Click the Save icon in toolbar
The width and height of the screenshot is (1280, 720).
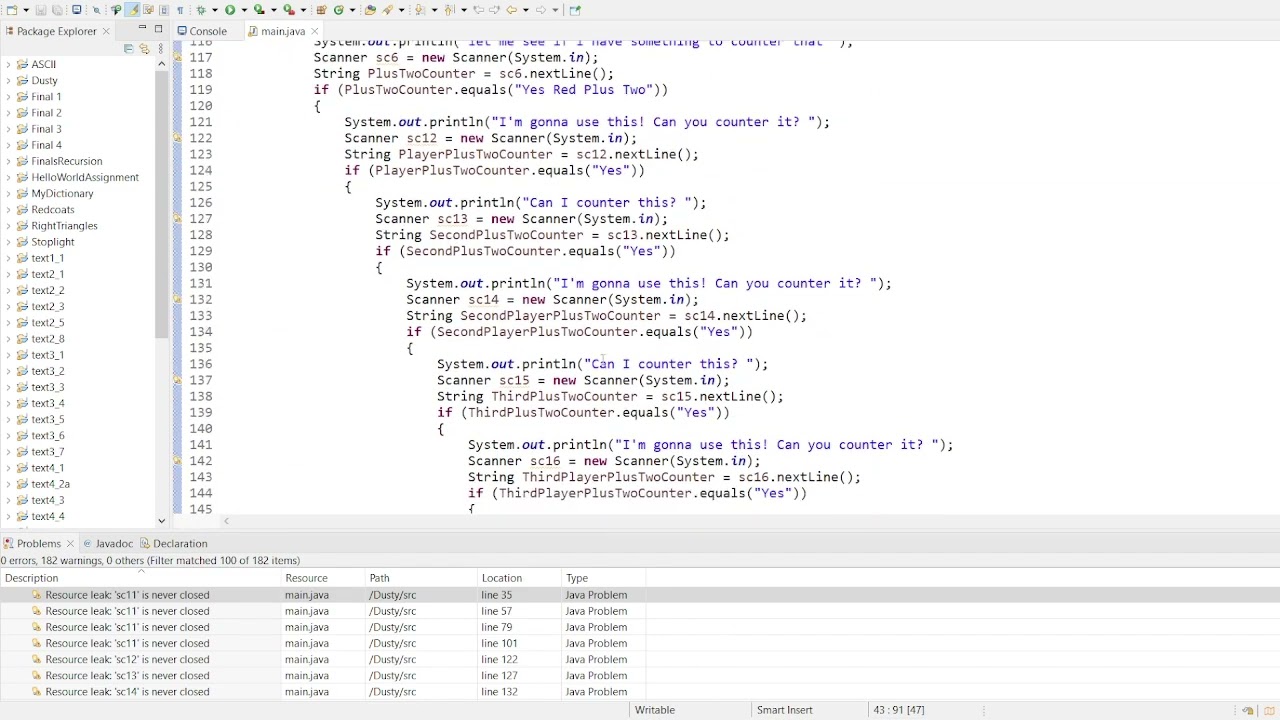(x=41, y=10)
